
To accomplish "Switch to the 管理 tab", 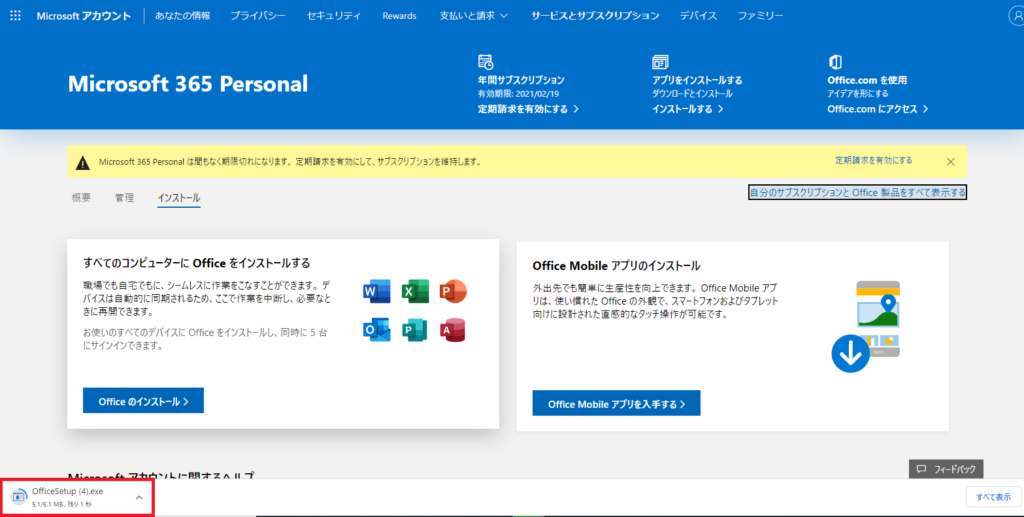I will pos(125,198).
